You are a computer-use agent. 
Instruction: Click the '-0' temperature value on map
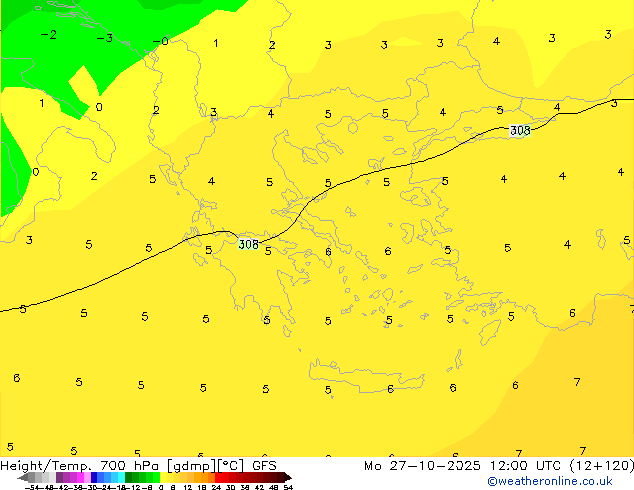(x=161, y=41)
